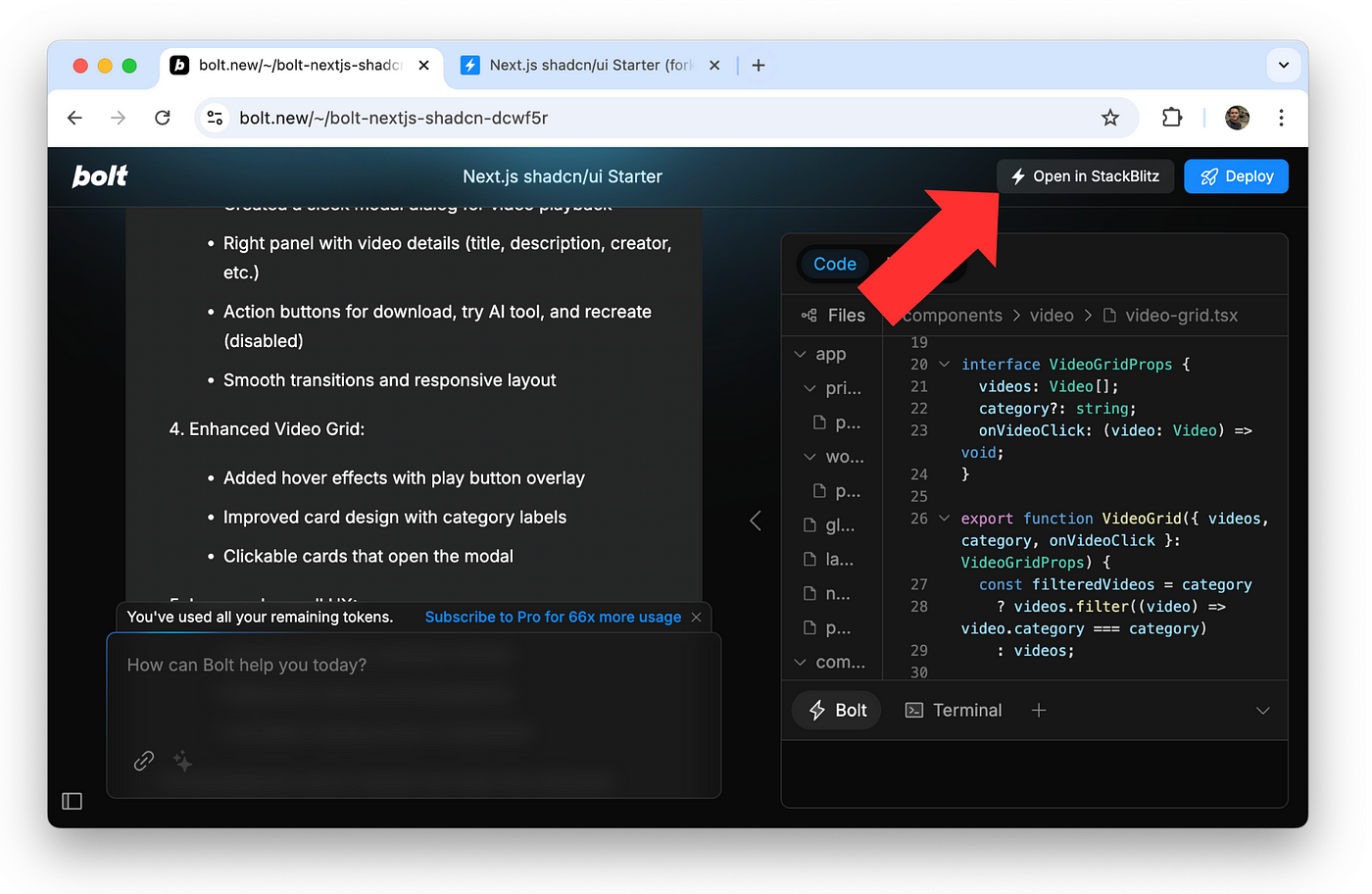
Task: Click the address bar URL
Action: click(394, 118)
